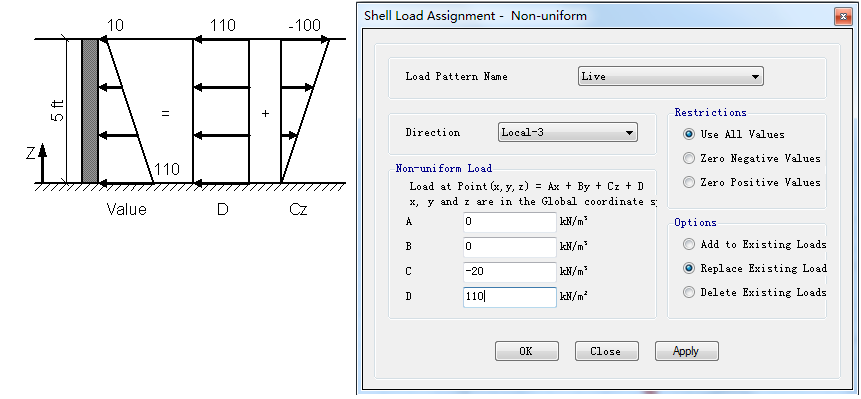Click the coefficient C field showing -20
The image size is (861, 399).
(510, 272)
